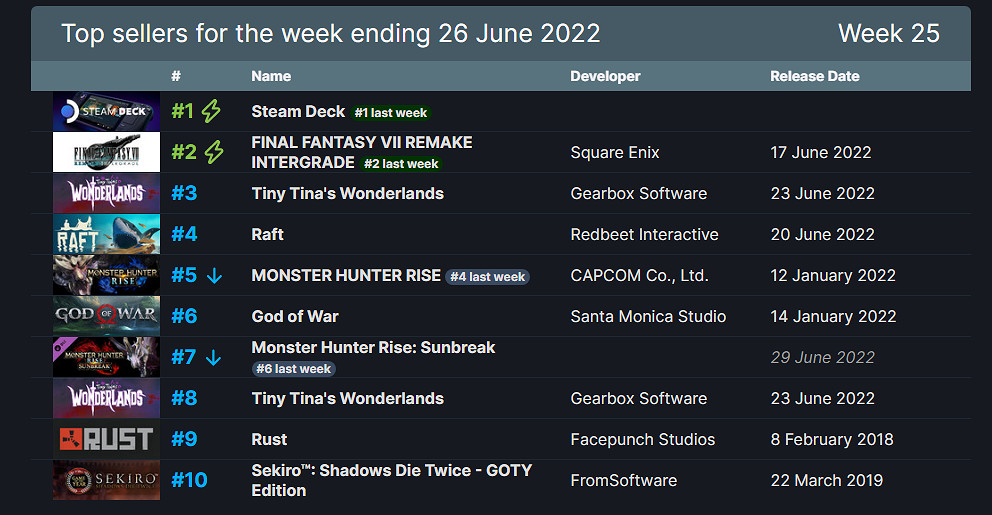
Task: Click the down arrow next to #7
Action: point(214,357)
